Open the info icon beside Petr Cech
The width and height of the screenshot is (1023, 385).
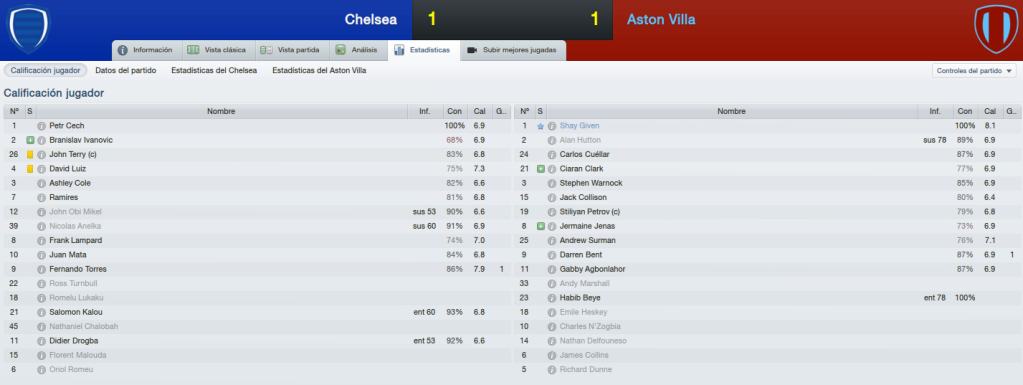coord(42,126)
